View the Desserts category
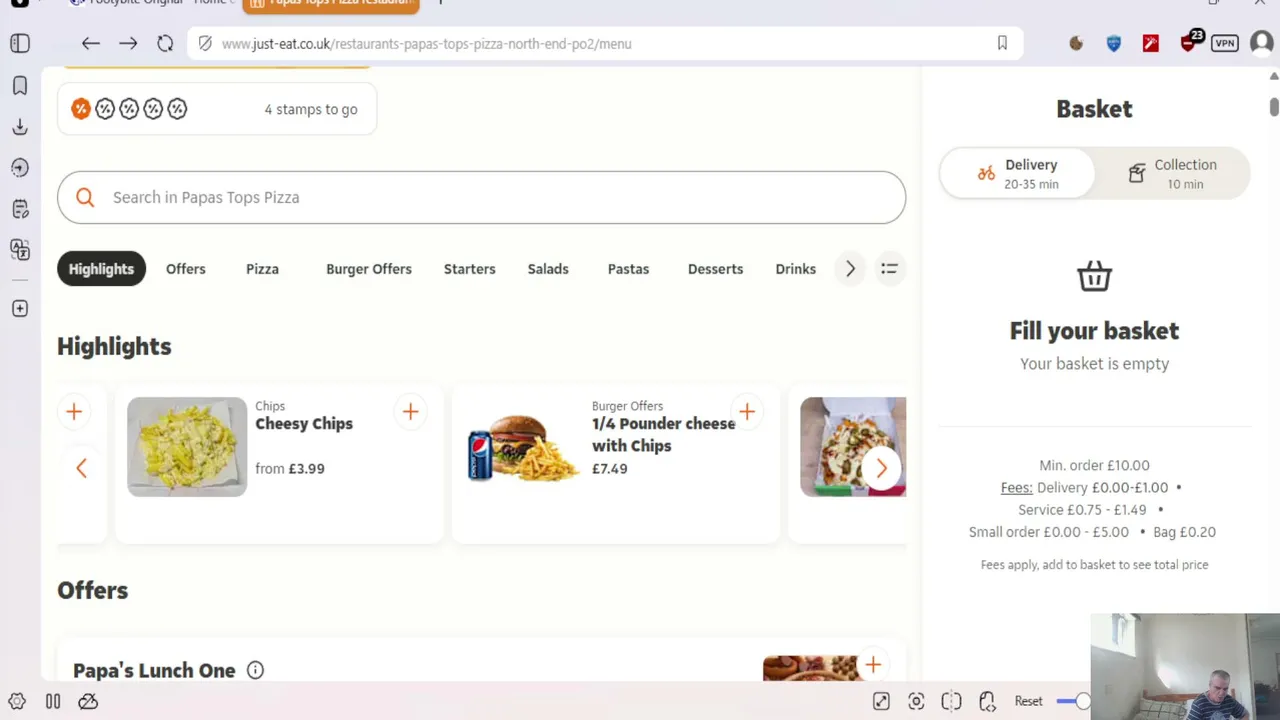The height and width of the screenshot is (720, 1280). tap(715, 269)
